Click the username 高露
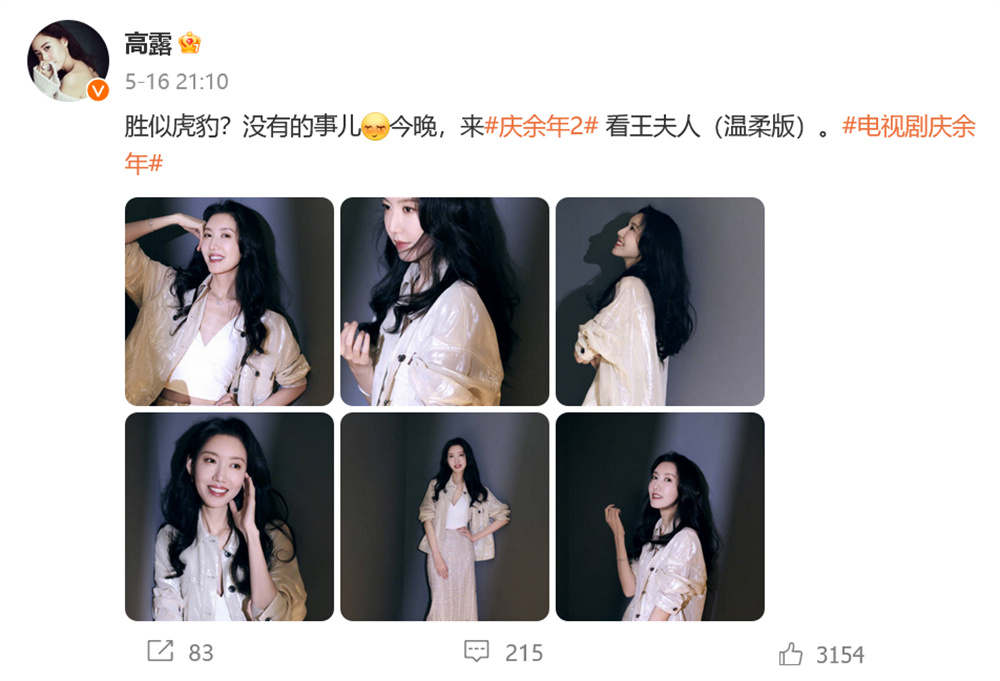 point(148,44)
